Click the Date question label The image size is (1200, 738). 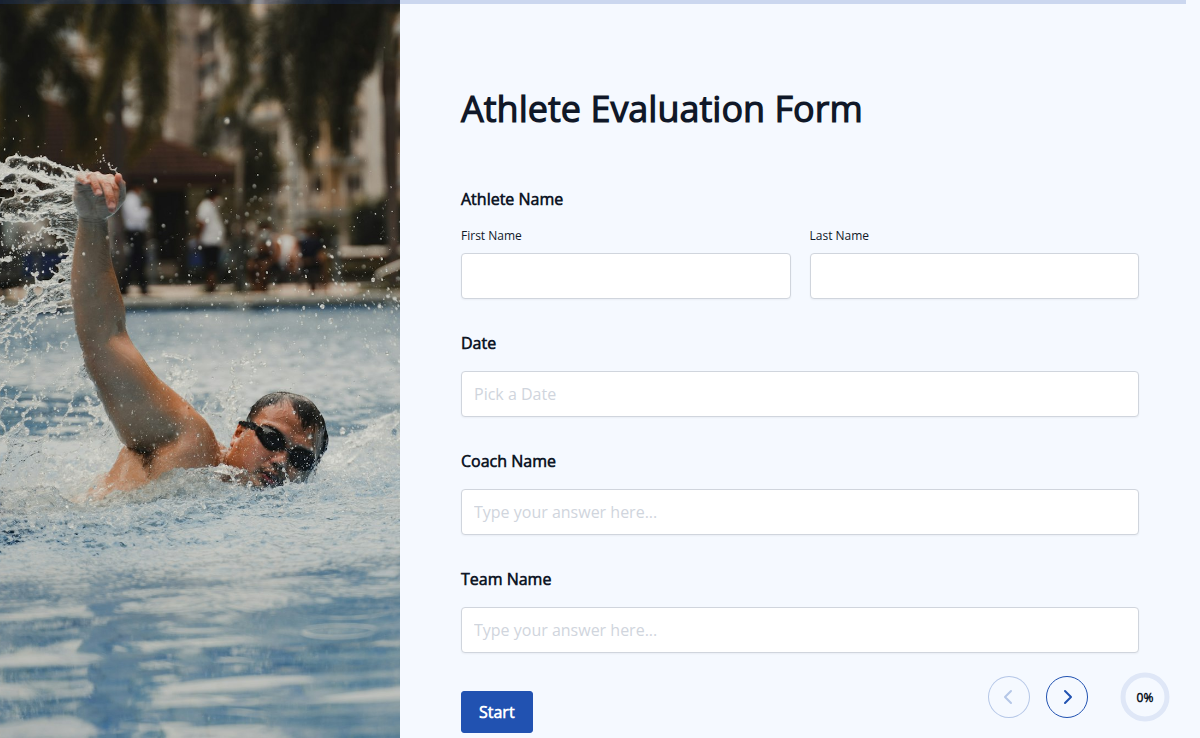point(478,343)
